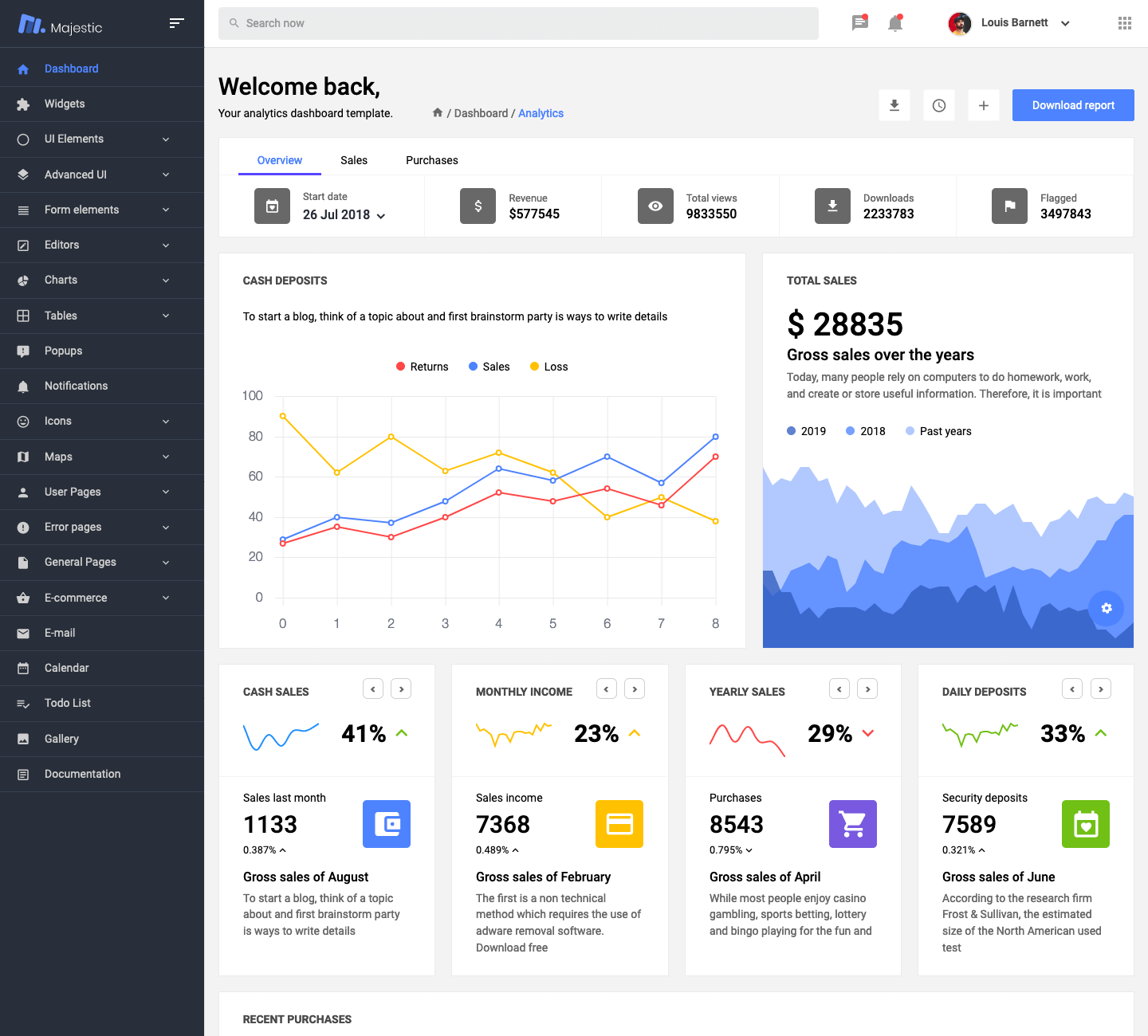Switch to the Purchases tab

tap(432, 160)
